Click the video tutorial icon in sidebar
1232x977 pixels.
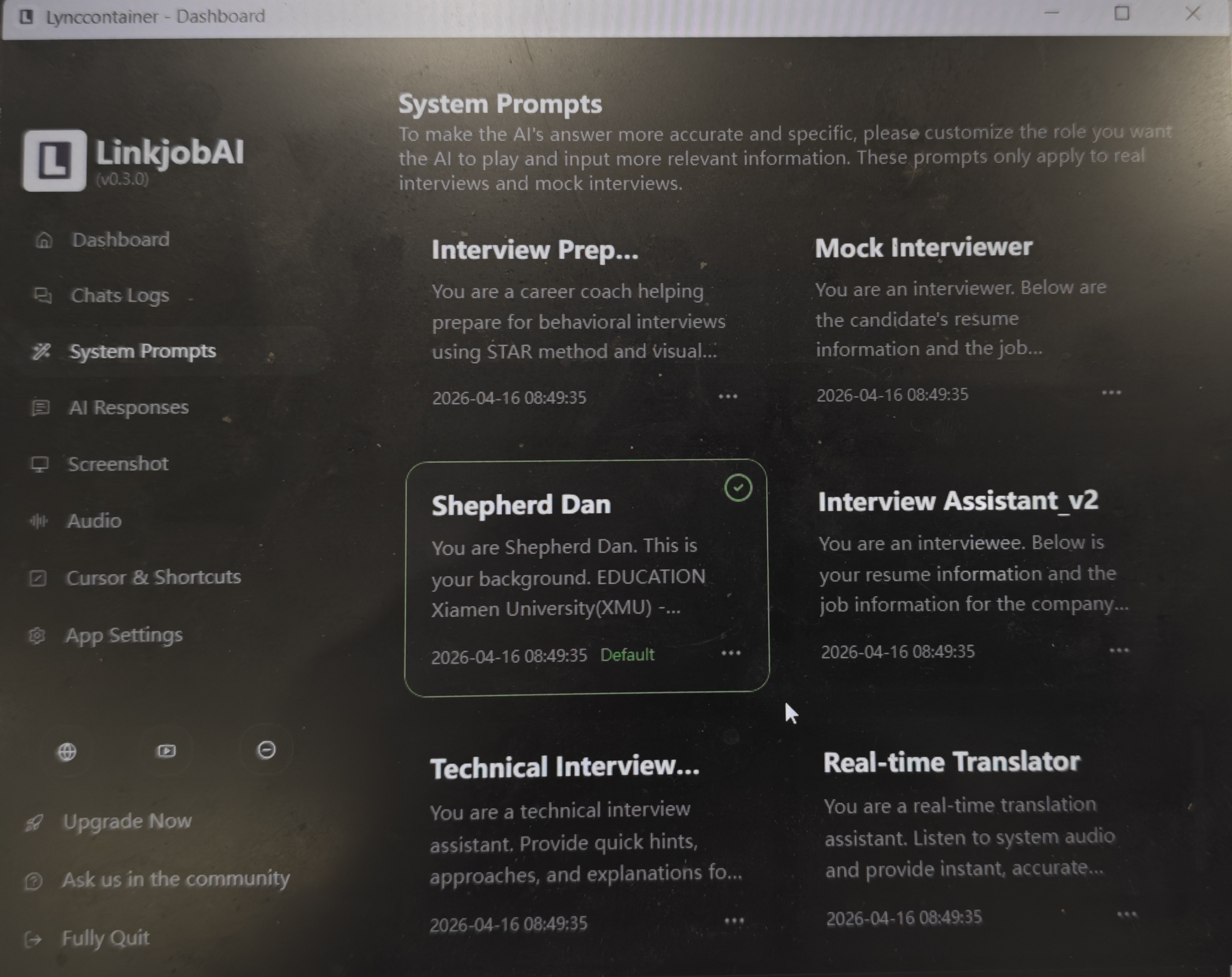[x=166, y=751]
